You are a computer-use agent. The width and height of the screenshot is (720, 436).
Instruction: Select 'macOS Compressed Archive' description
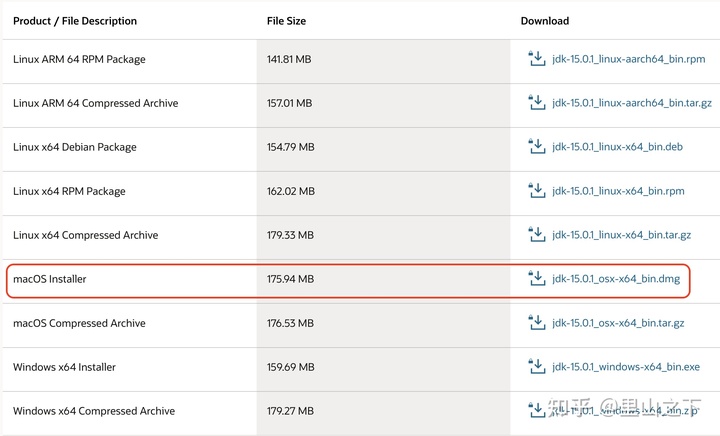pyautogui.click(x=79, y=323)
